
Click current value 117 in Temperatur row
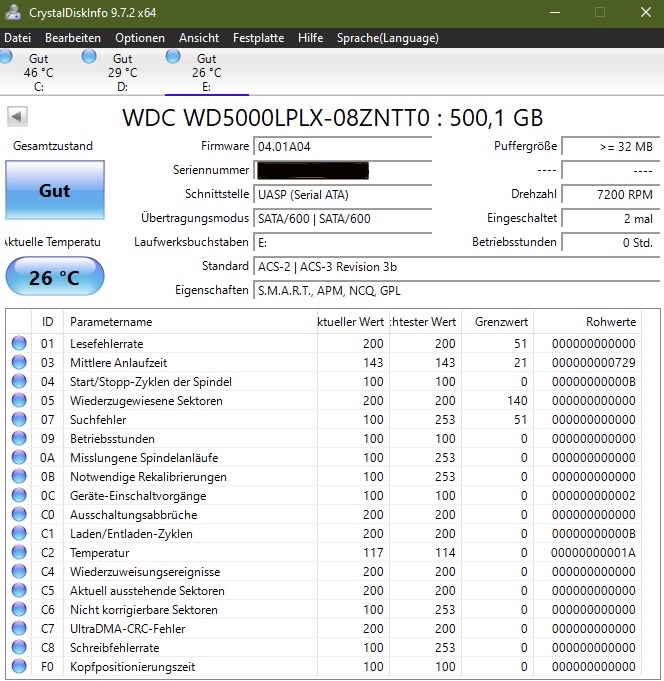[373, 552]
